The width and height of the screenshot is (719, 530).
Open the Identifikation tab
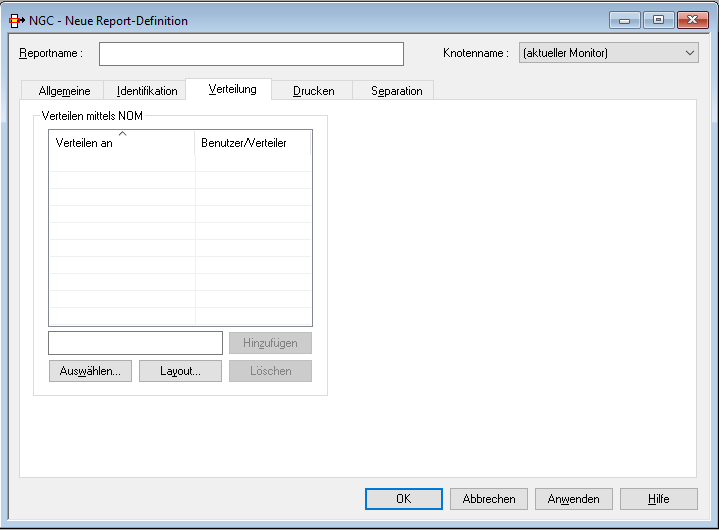point(147,91)
